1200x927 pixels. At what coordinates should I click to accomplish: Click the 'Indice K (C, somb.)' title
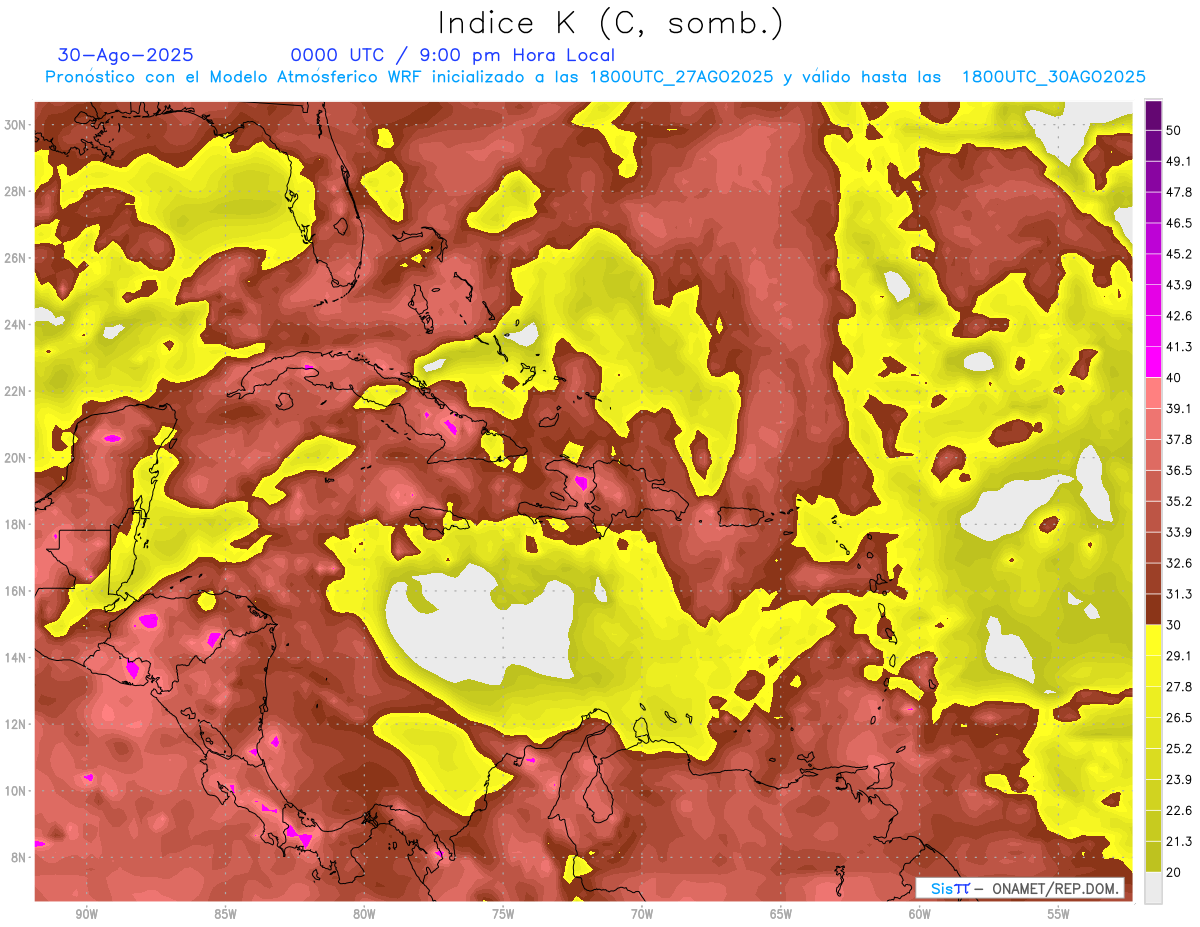(x=611, y=22)
